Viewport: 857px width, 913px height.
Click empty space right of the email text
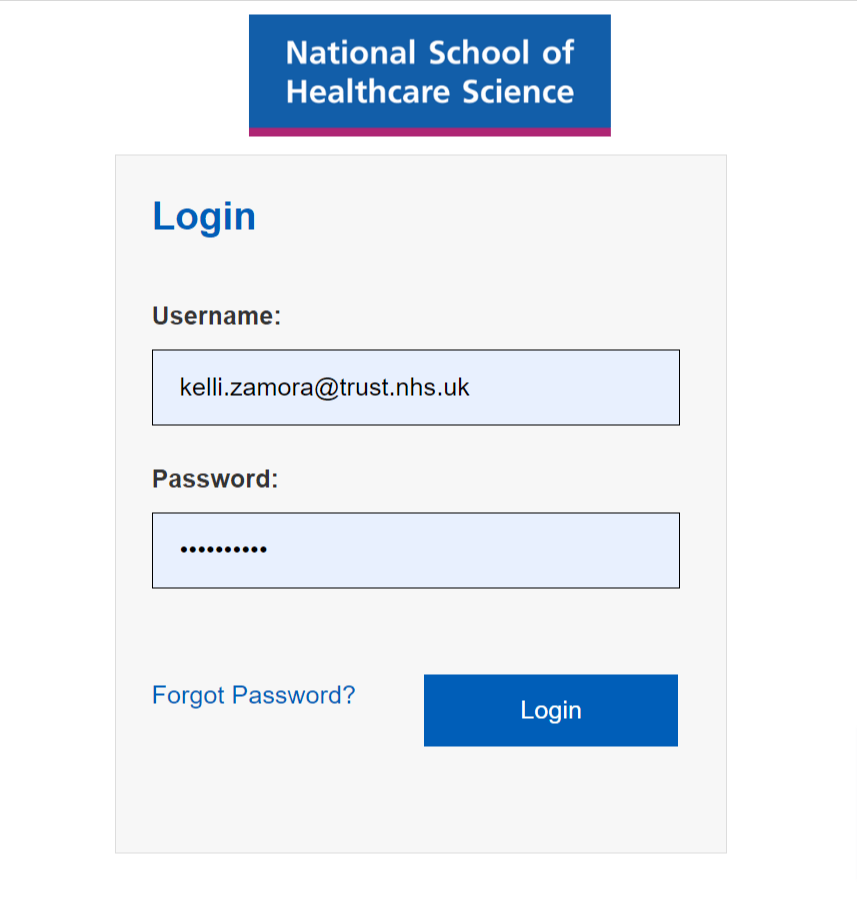point(573,388)
